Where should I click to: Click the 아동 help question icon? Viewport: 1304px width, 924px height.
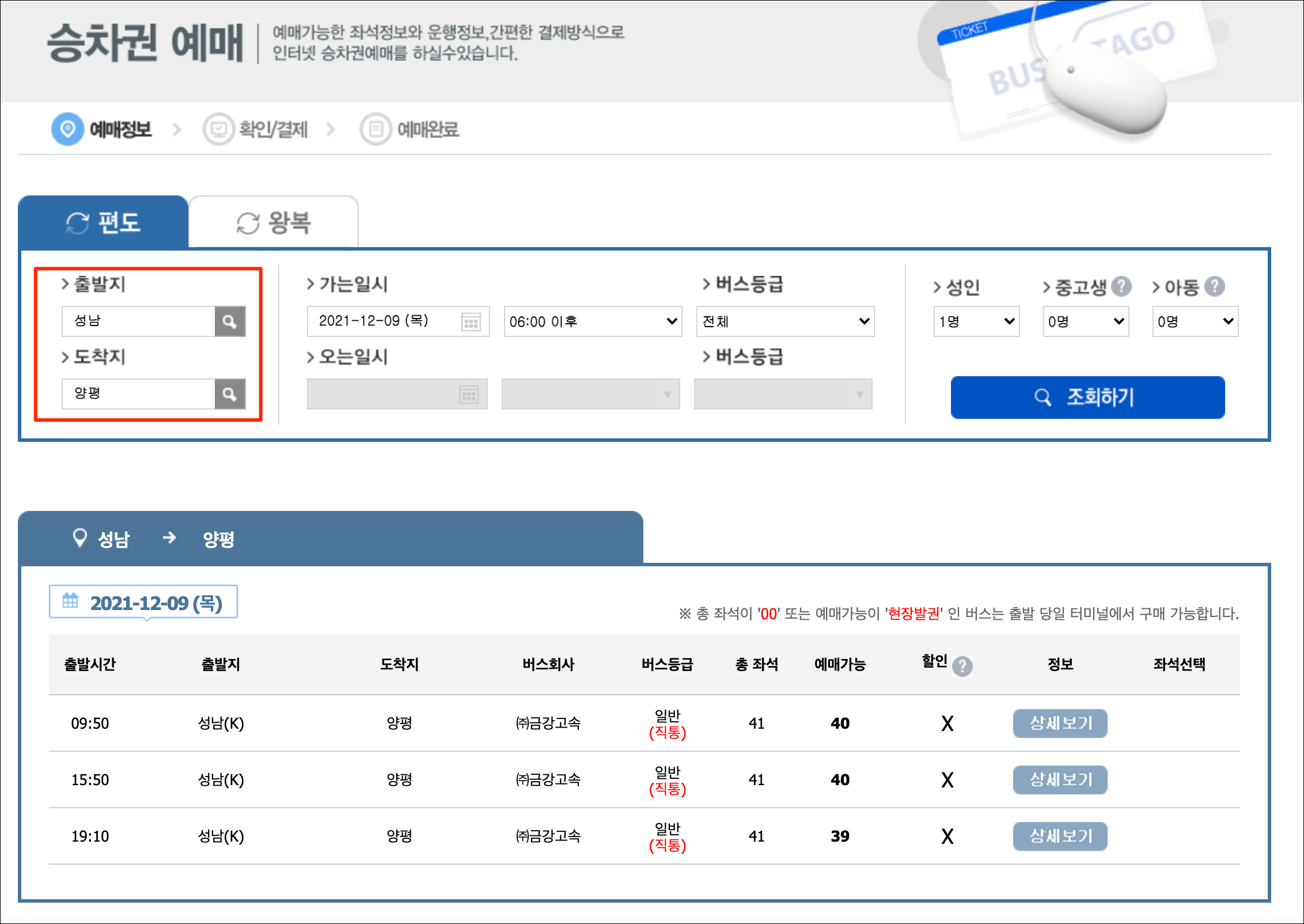click(1215, 286)
